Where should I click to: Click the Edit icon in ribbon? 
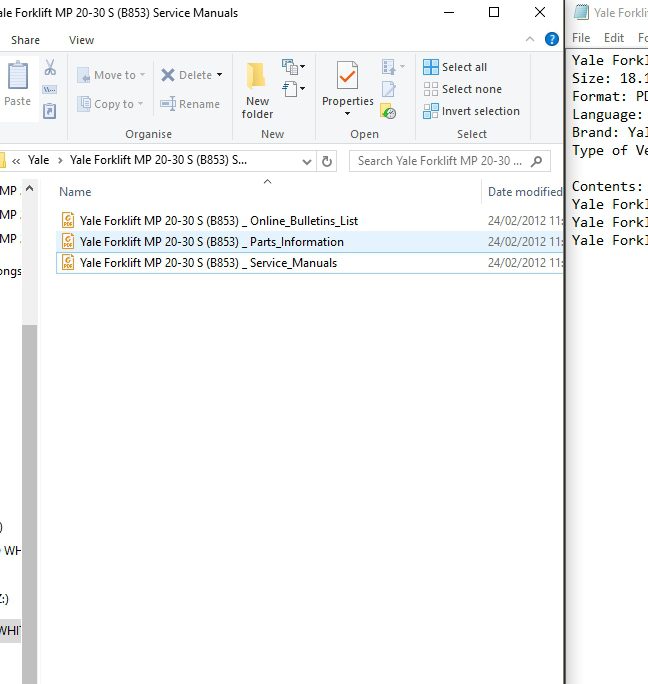point(388,89)
